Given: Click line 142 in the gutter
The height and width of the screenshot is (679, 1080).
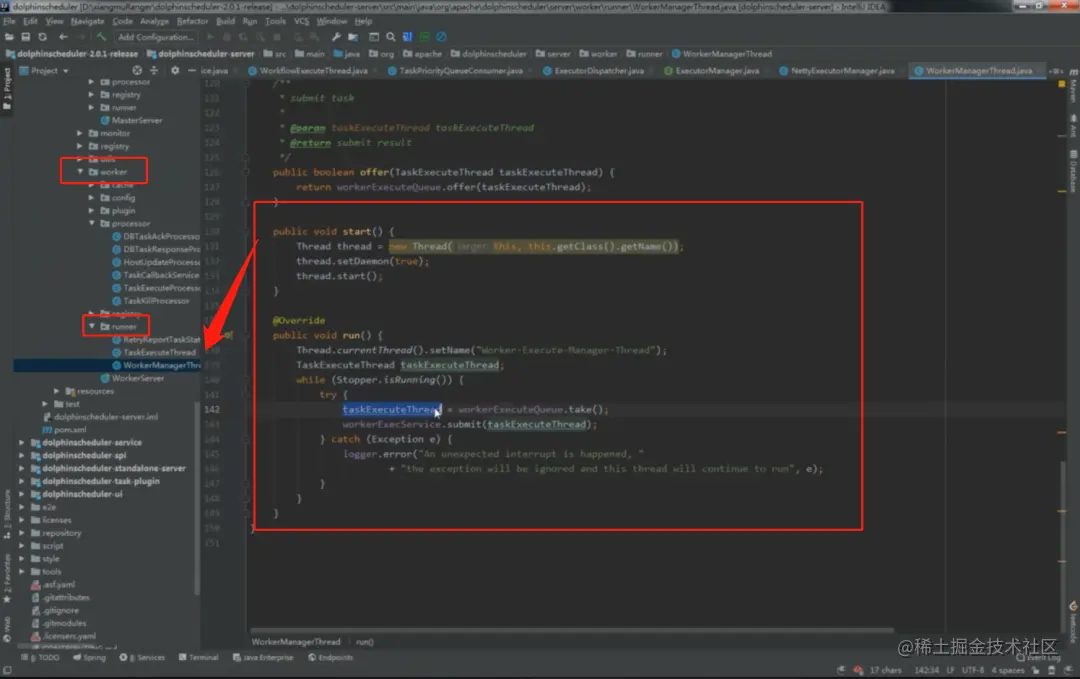Looking at the screenshot, I should 212,409.
